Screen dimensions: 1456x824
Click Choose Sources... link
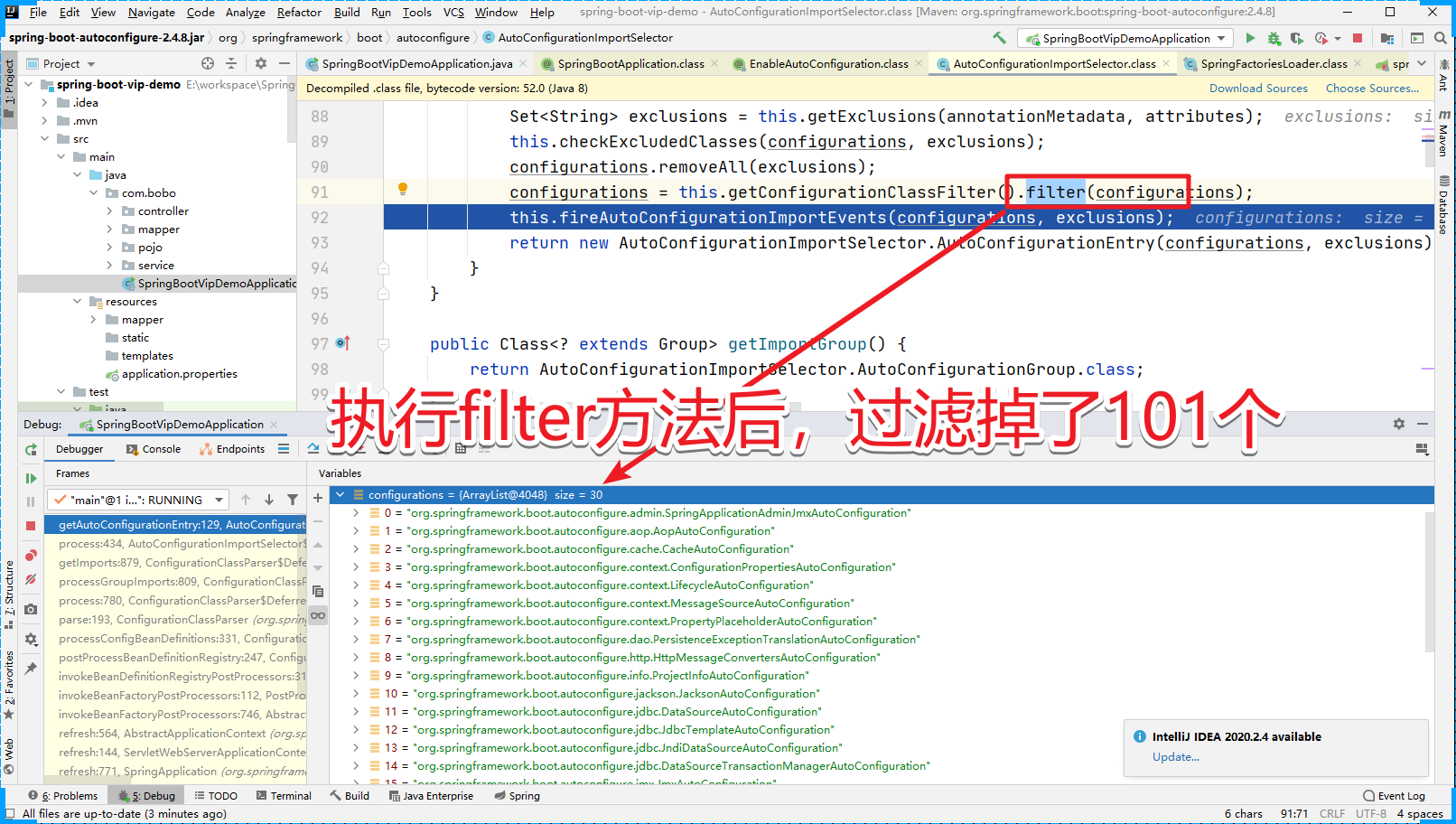[x=1372, y=89]
